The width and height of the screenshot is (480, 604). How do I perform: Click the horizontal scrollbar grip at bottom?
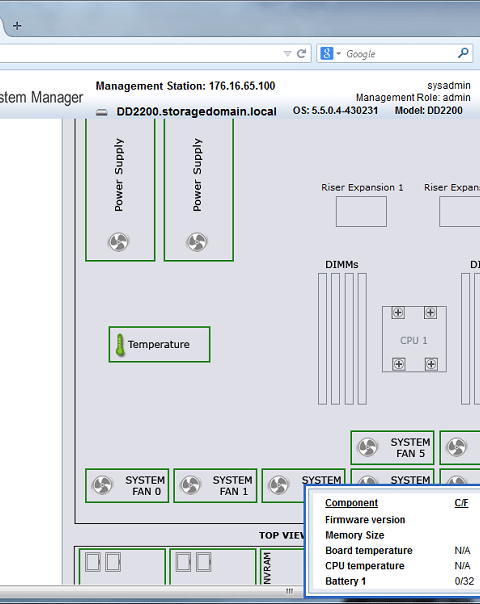pyautogui.click(x=289, y=591)
